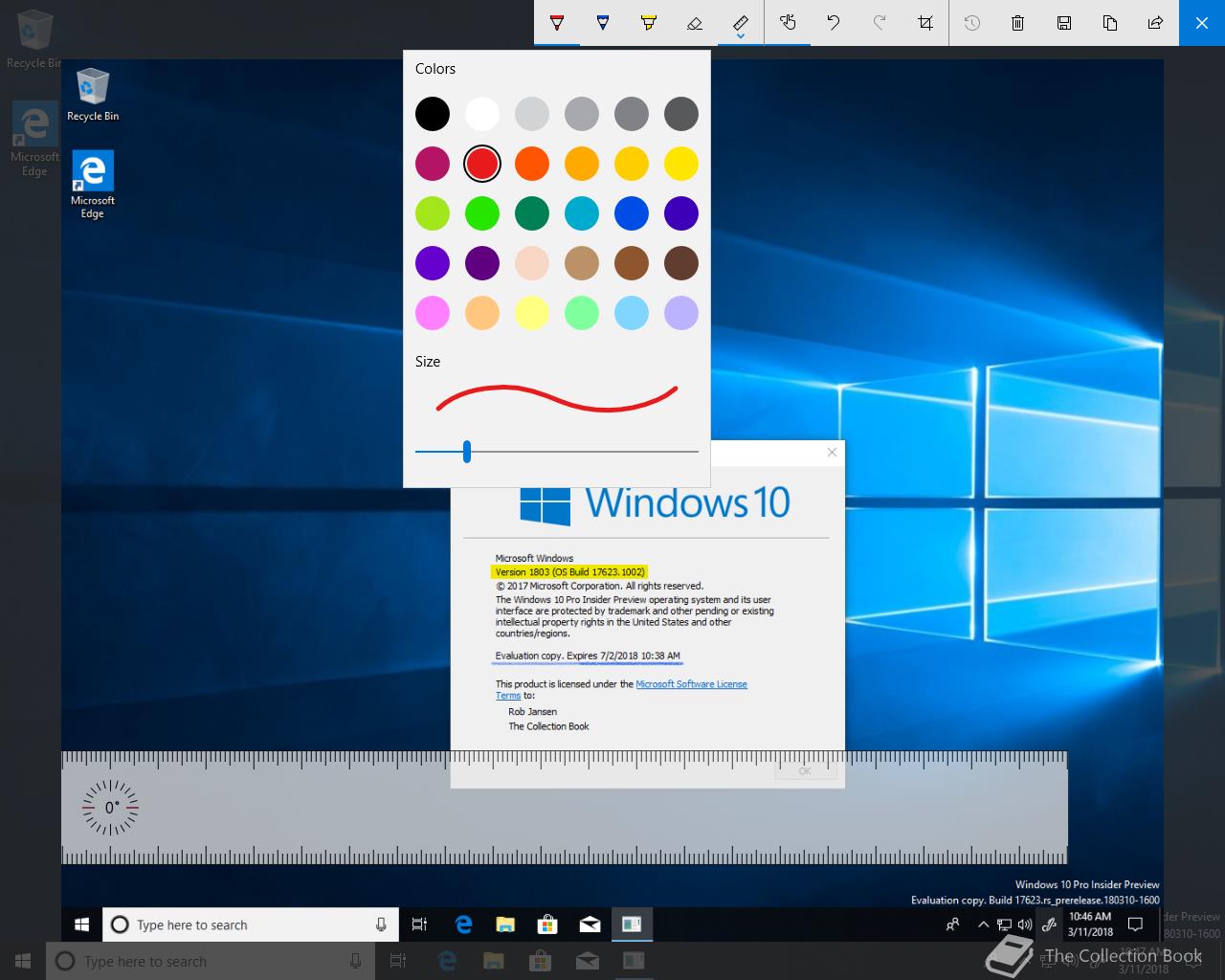Click the Evaluation copy expiry text

[588, 657]
